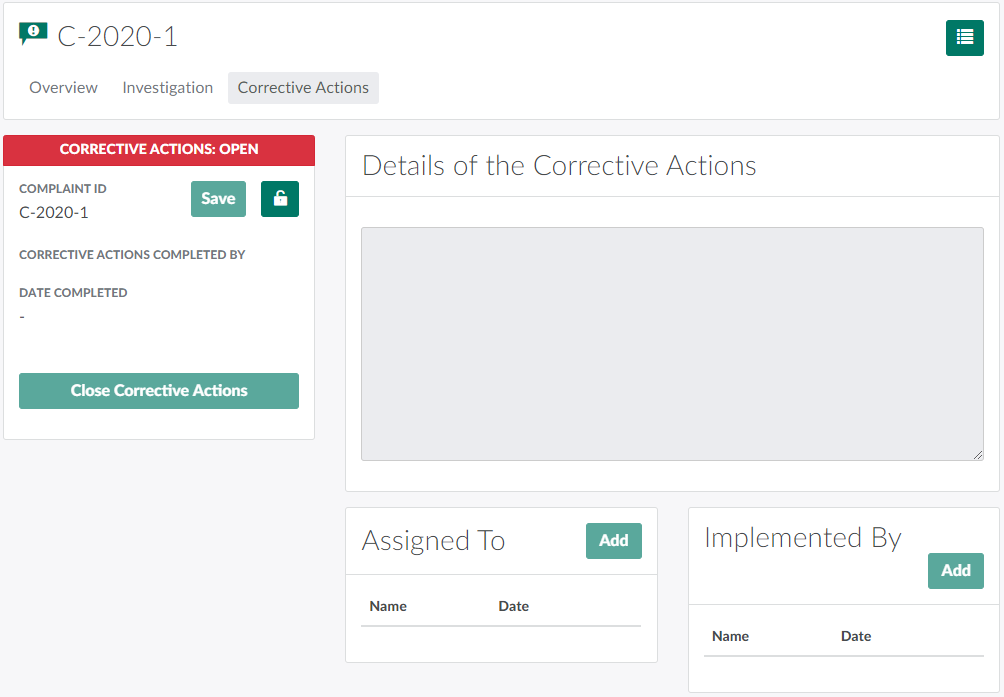Switch to the Overview tab
This screenshot has height=697, width=1004.
(x=63, y=88)
